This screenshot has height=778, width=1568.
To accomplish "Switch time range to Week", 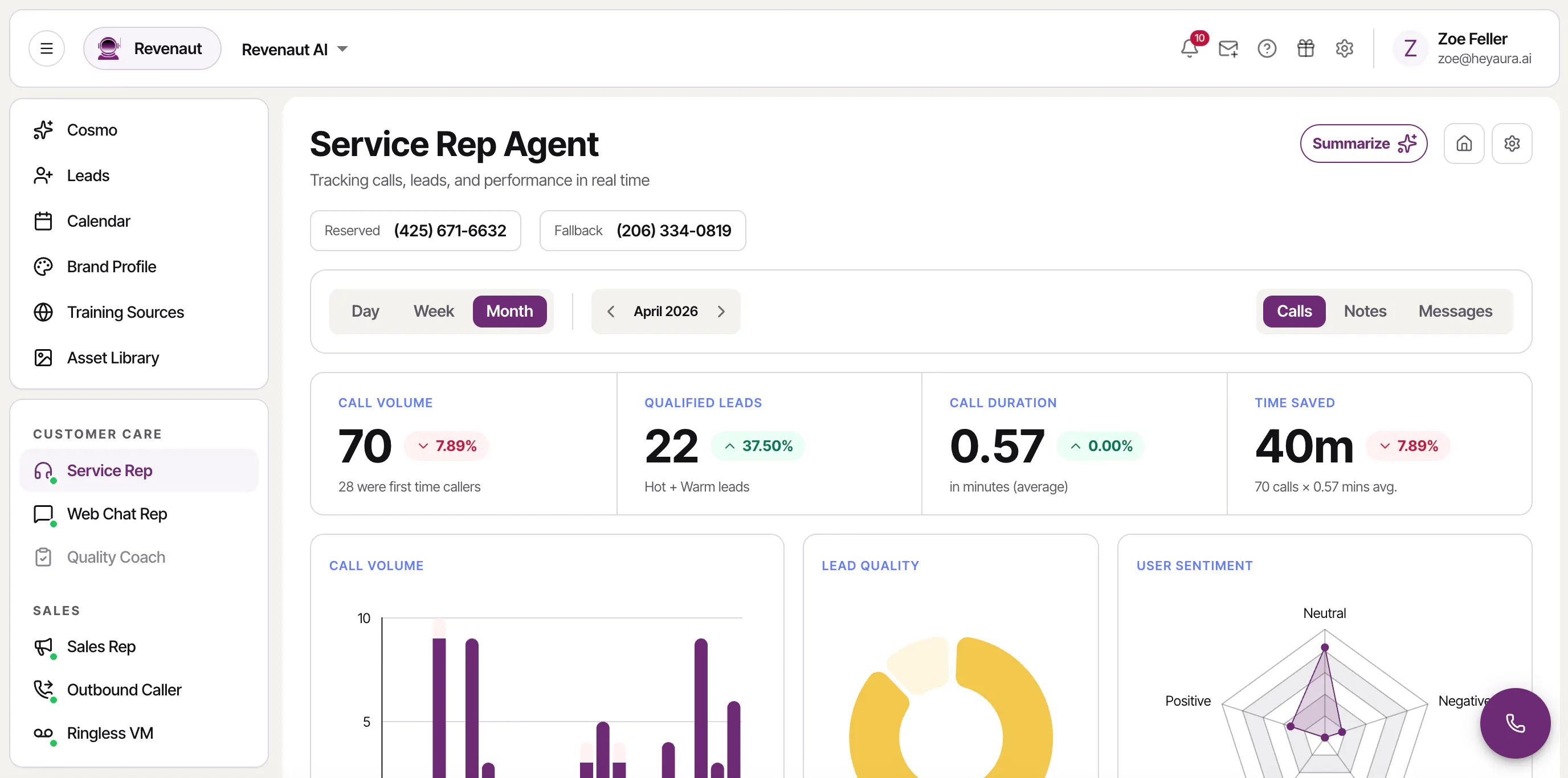I will [x=434, y=311].
